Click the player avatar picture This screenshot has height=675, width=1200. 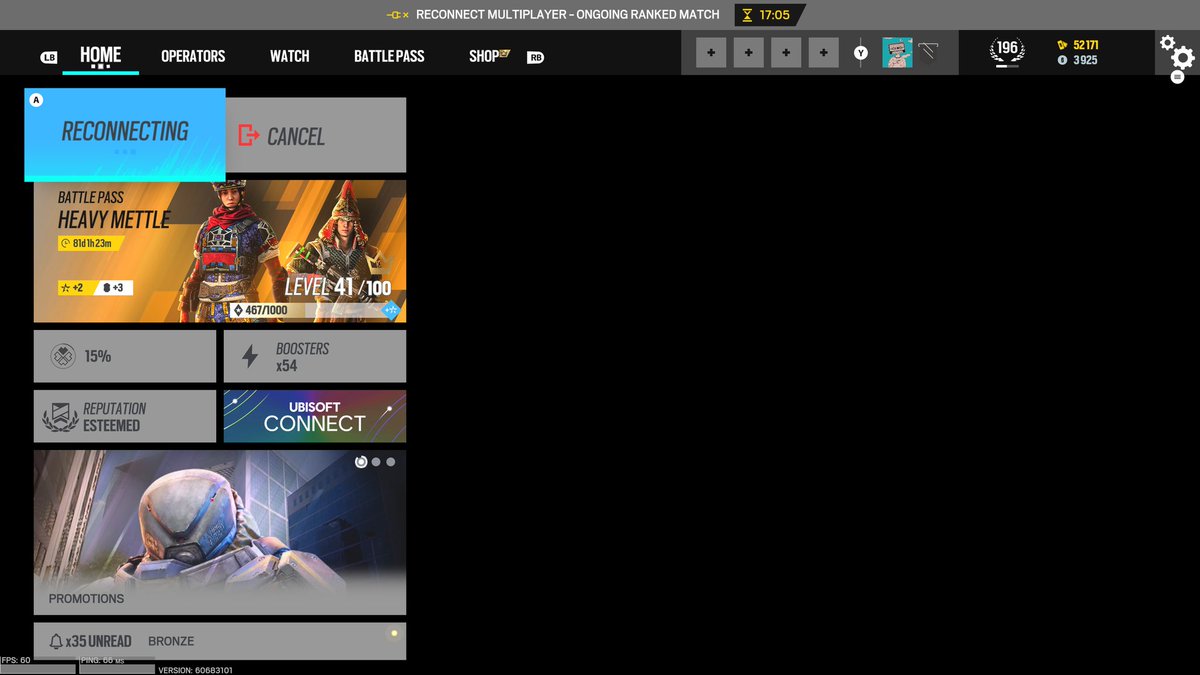pos(897,53)
